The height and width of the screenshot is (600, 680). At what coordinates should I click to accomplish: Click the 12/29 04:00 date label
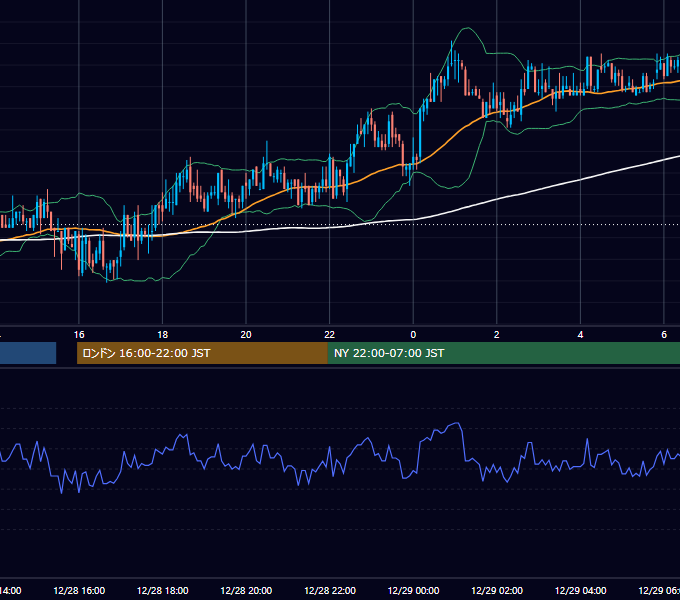pos(580,591)
